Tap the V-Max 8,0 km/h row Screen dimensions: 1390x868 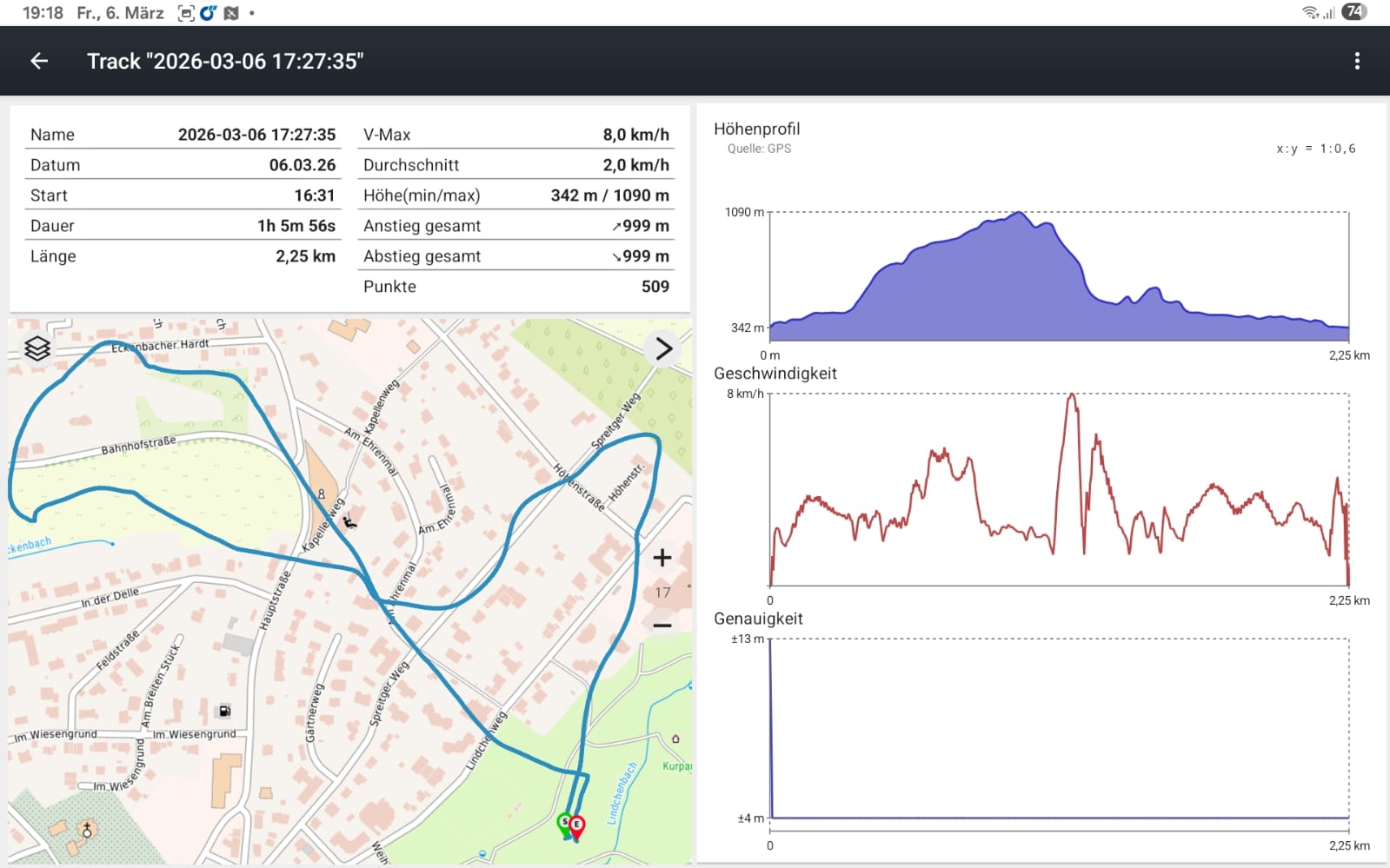[515, 135]
